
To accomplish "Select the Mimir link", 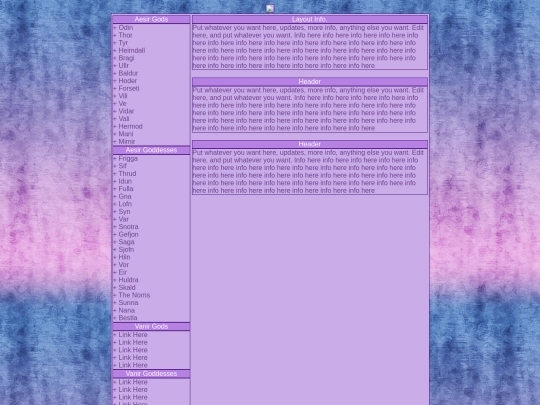I will click(127, 141).
